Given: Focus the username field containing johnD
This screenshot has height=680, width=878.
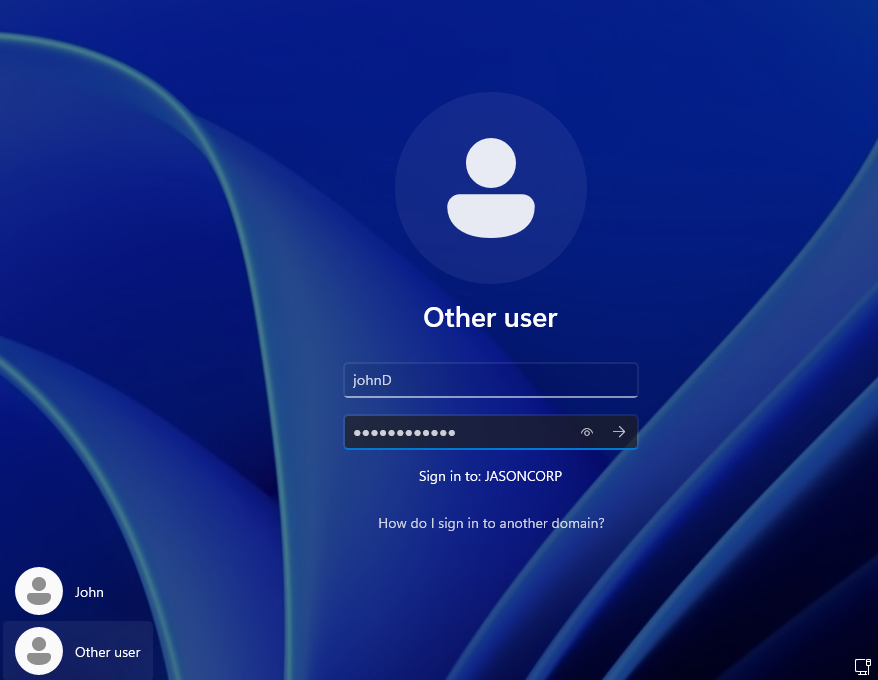Looking at the screenshot, I should pyautogui.click(x=490, y=380).
